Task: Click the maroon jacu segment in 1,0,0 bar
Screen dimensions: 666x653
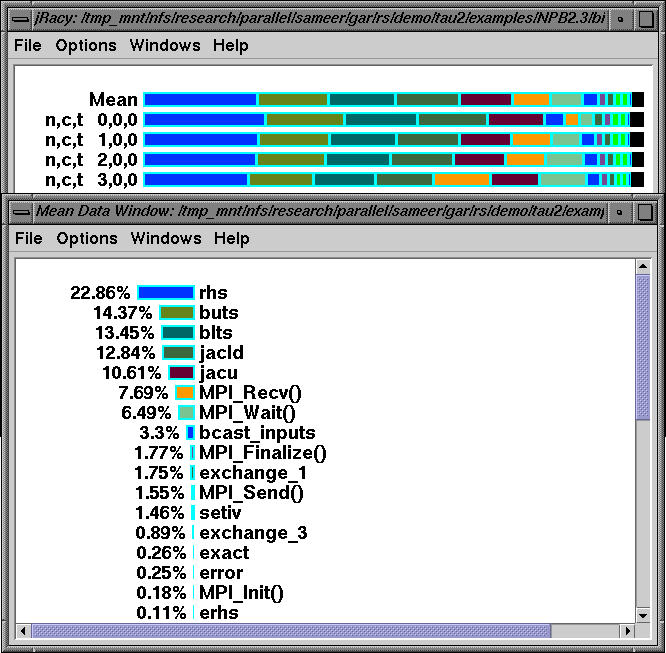Action: click(485, 139)
